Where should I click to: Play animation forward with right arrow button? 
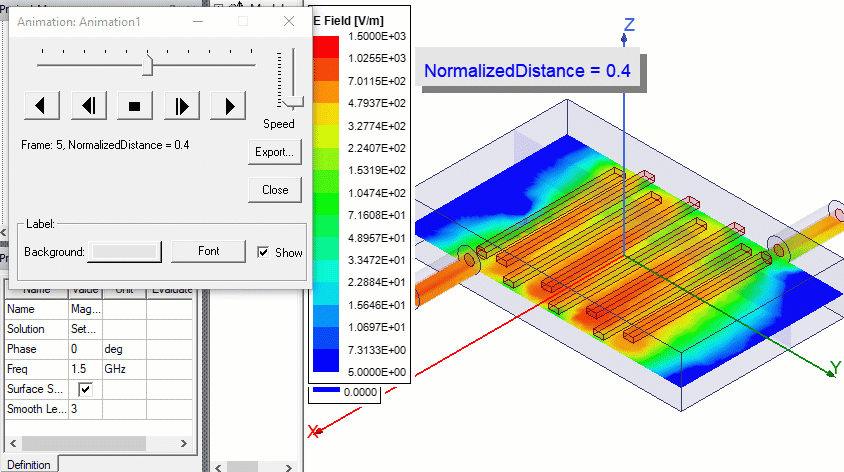point(228,105)
